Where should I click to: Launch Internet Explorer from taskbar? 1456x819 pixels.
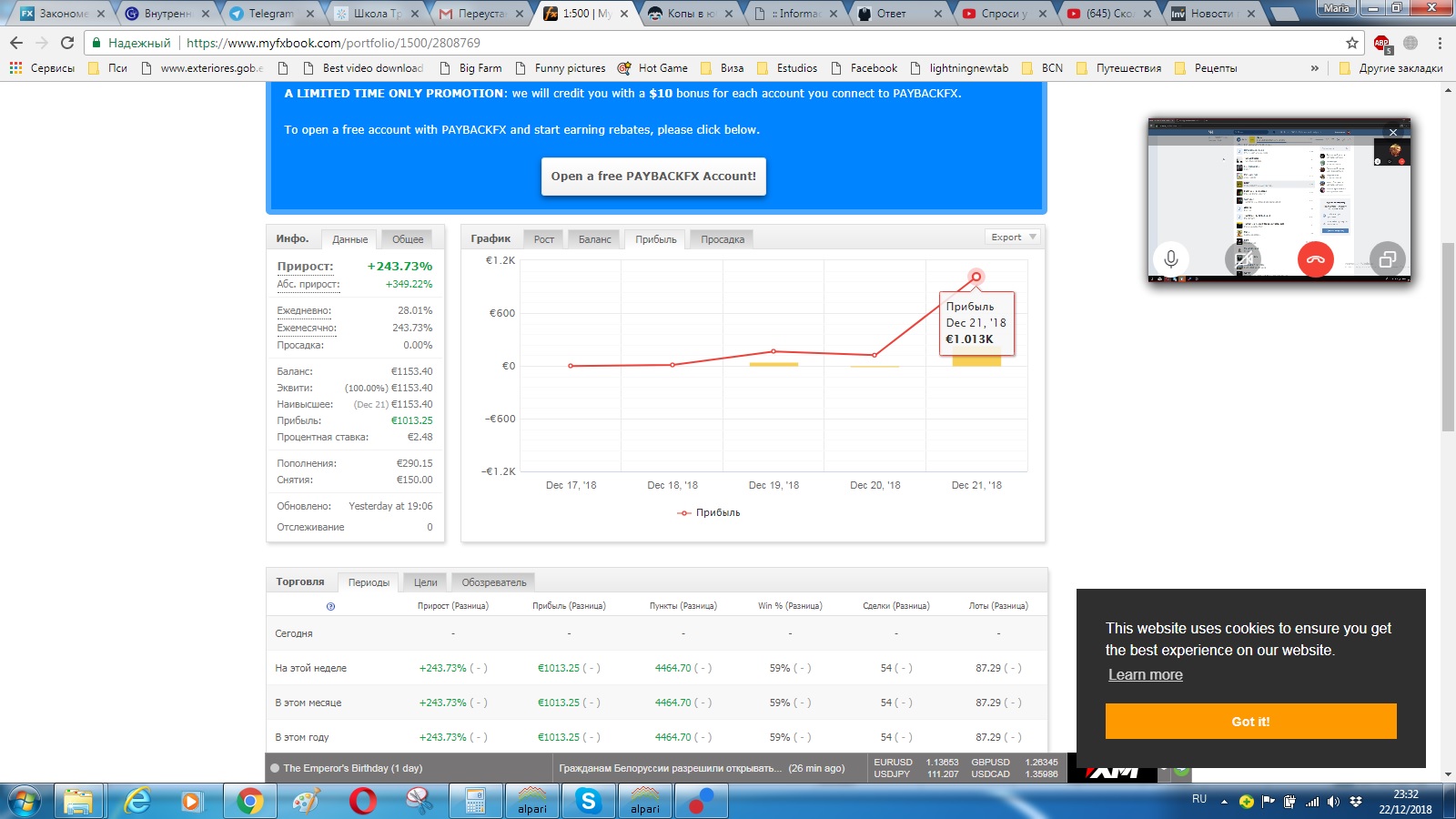click(x=136, y=801)
